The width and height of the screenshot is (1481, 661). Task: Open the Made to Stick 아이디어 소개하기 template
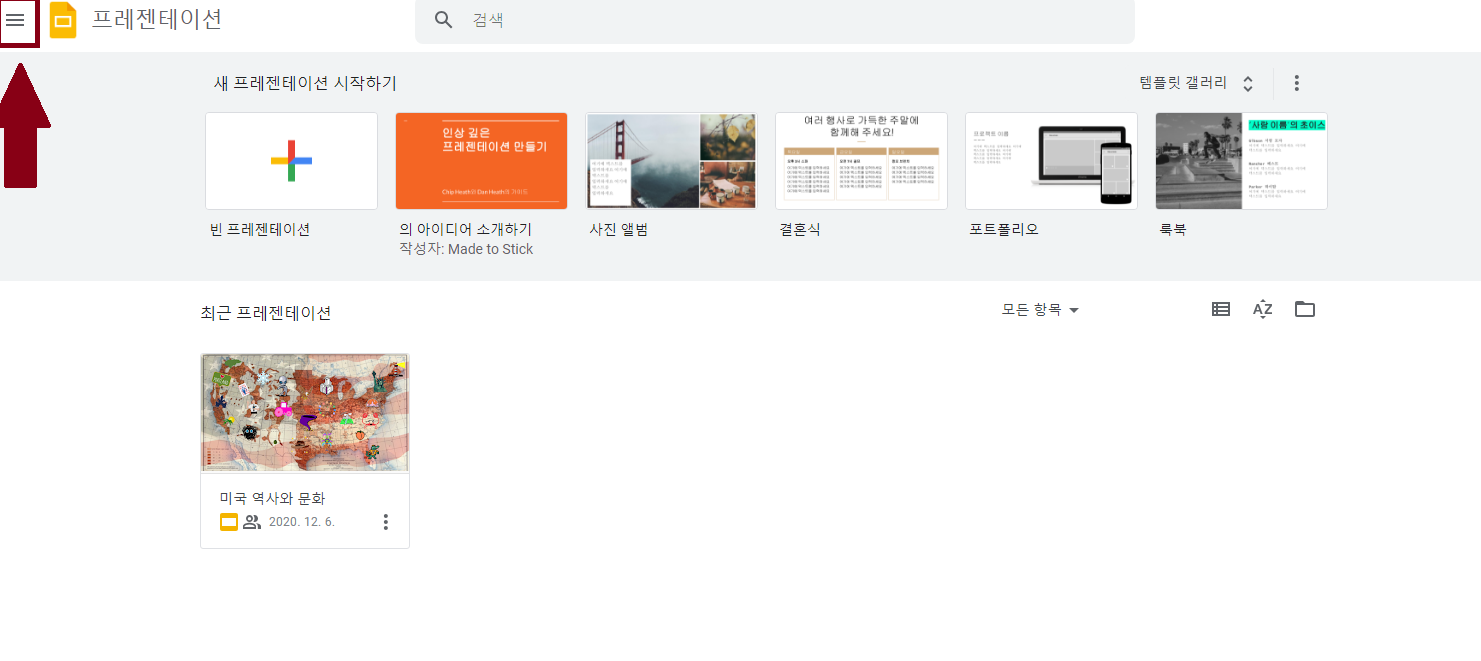[x=481, y=161]
